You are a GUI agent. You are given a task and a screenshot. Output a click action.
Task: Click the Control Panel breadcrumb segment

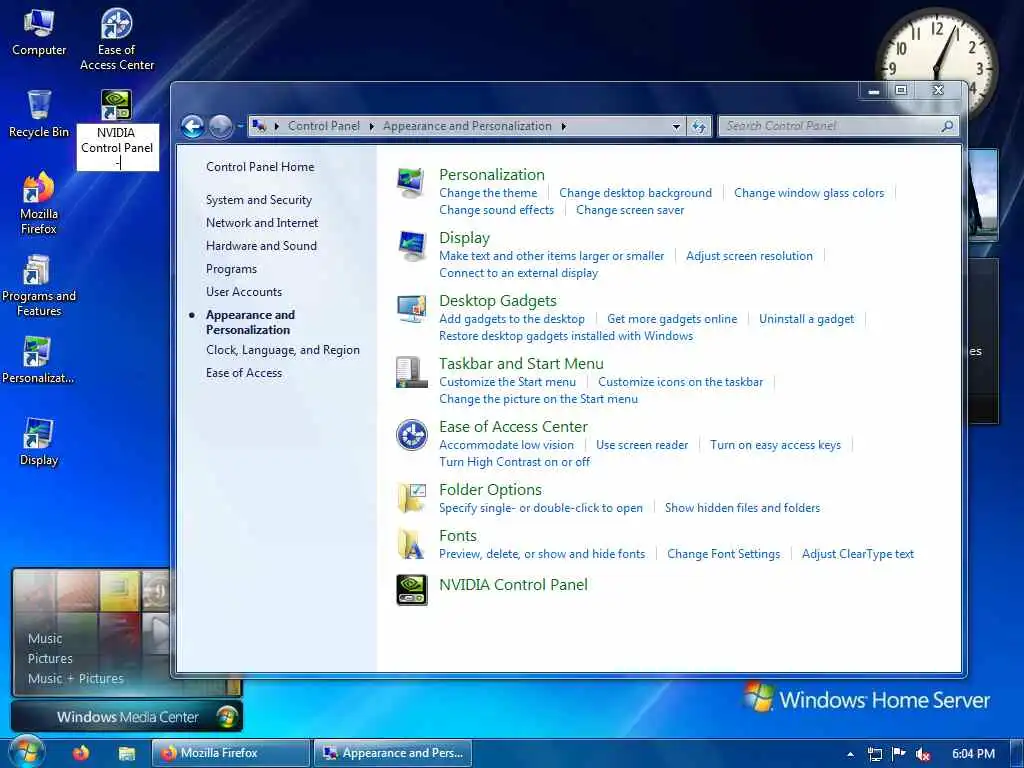[x=324, y=126]
